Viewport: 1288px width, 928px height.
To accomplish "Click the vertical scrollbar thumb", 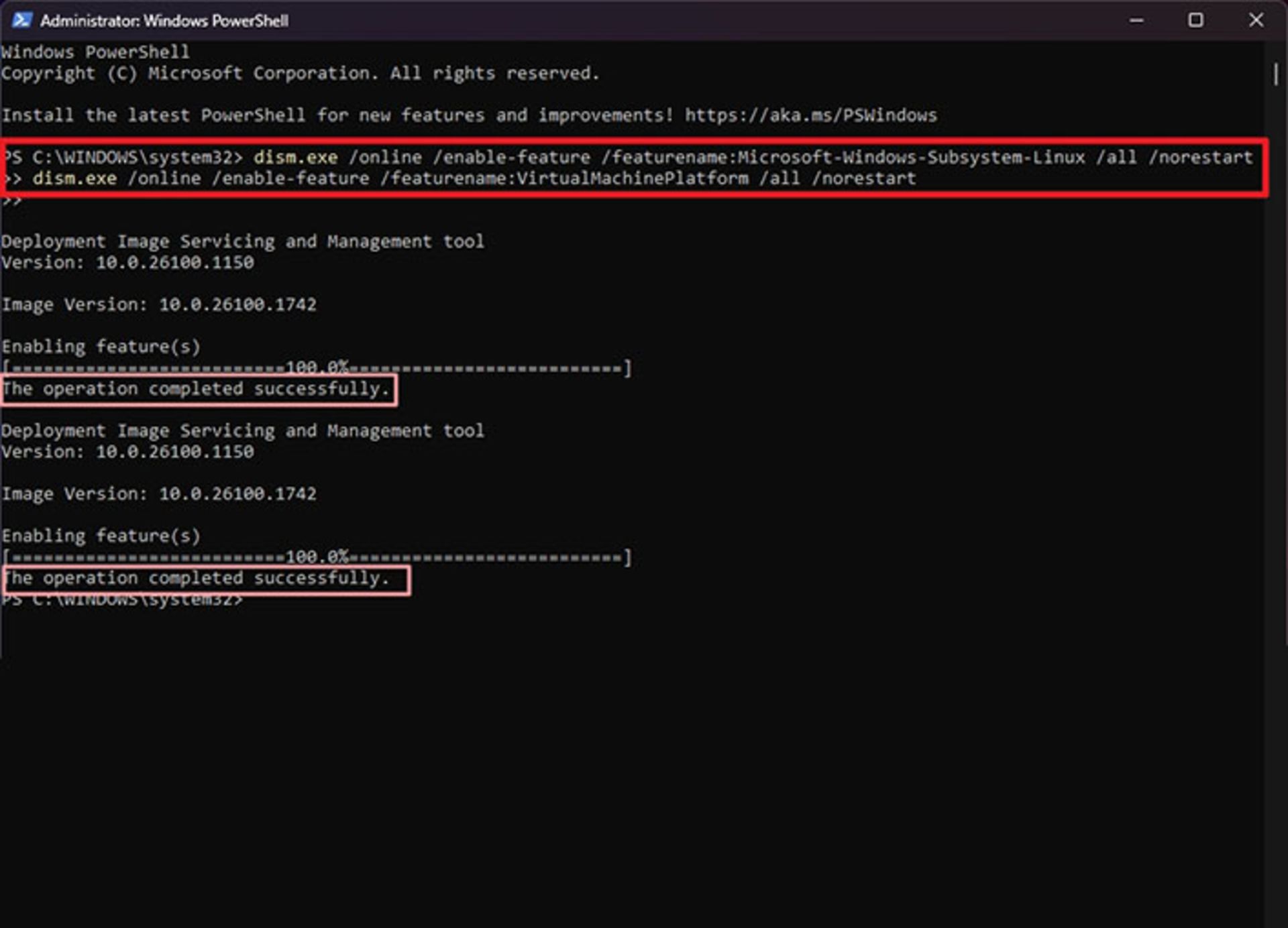I will pos(1275,74).
